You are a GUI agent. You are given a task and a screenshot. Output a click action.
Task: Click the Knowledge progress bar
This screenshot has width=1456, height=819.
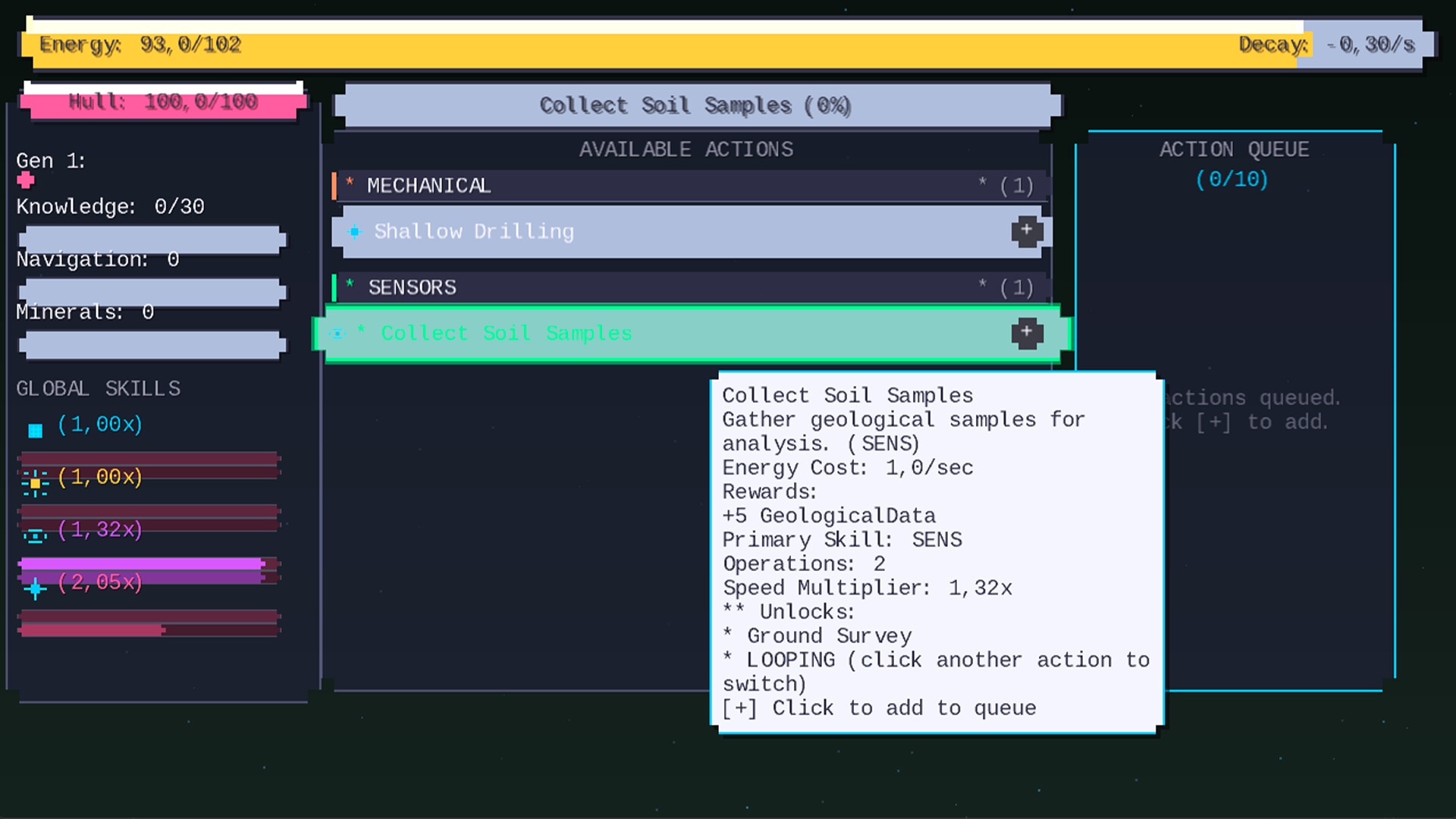click(x=152, y=240)
